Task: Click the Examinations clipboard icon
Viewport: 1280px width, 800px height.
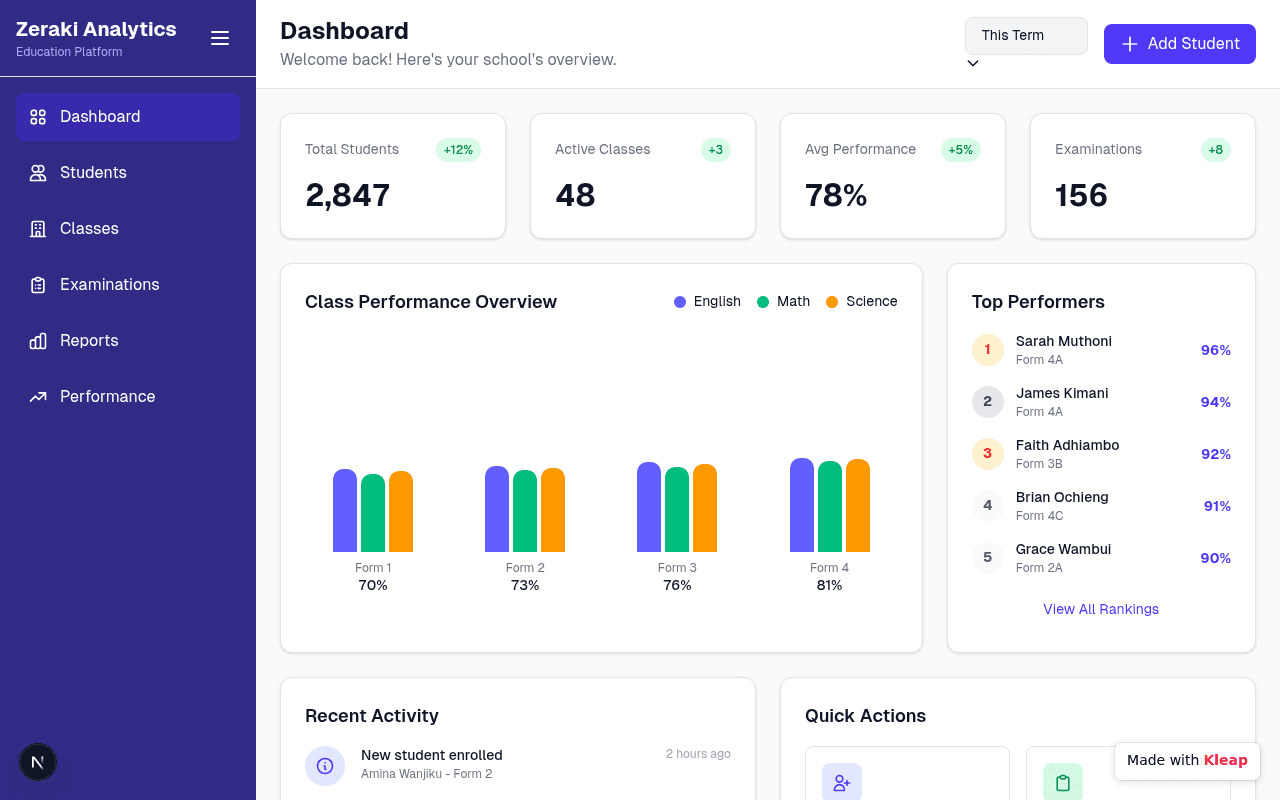Action: point(38,285)
